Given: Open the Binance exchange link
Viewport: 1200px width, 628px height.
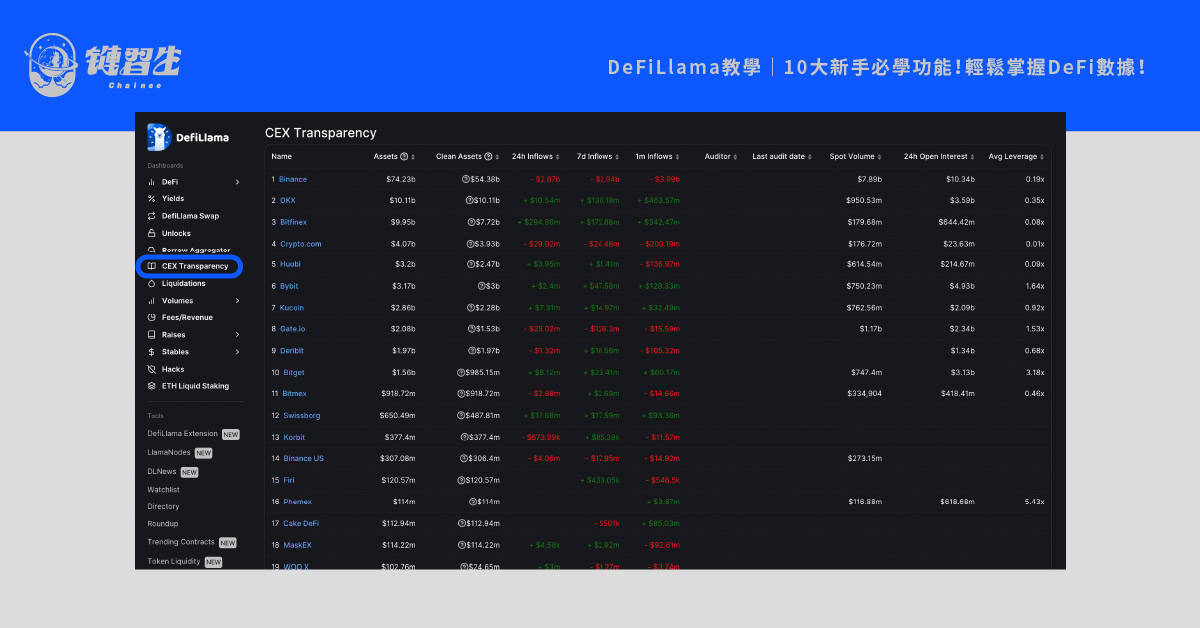Looking at the screenshot, I should (293, 179).
